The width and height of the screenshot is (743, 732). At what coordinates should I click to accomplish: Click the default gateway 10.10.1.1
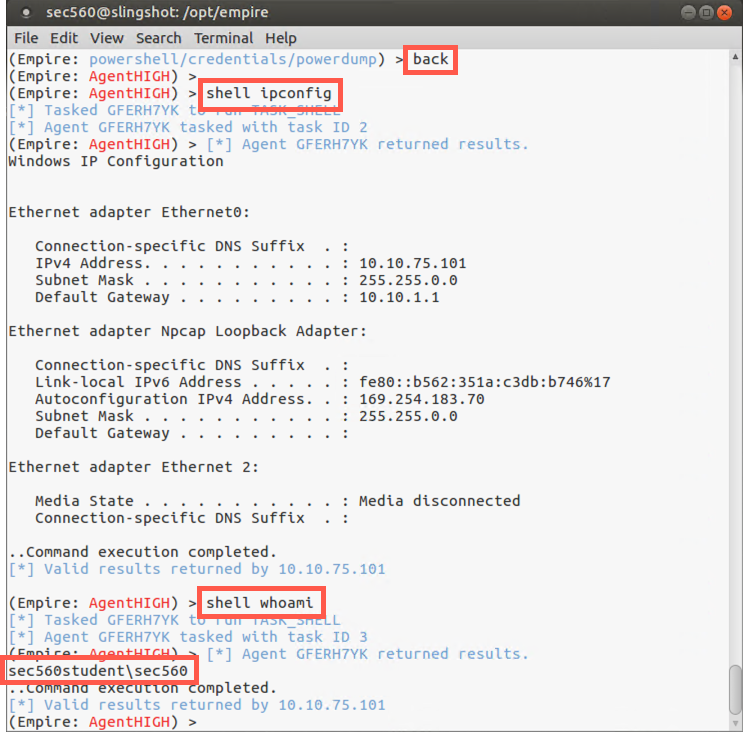click(399, 297)
